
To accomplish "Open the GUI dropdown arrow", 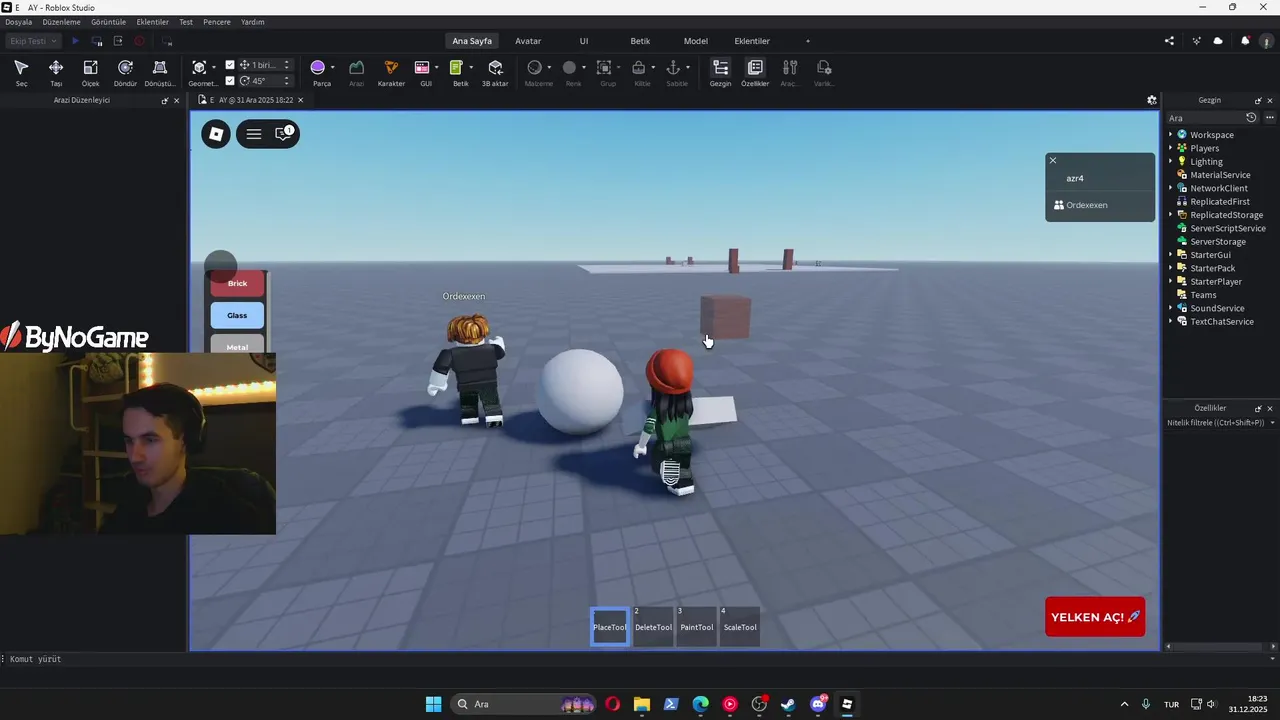I will (x=437, y=68).
